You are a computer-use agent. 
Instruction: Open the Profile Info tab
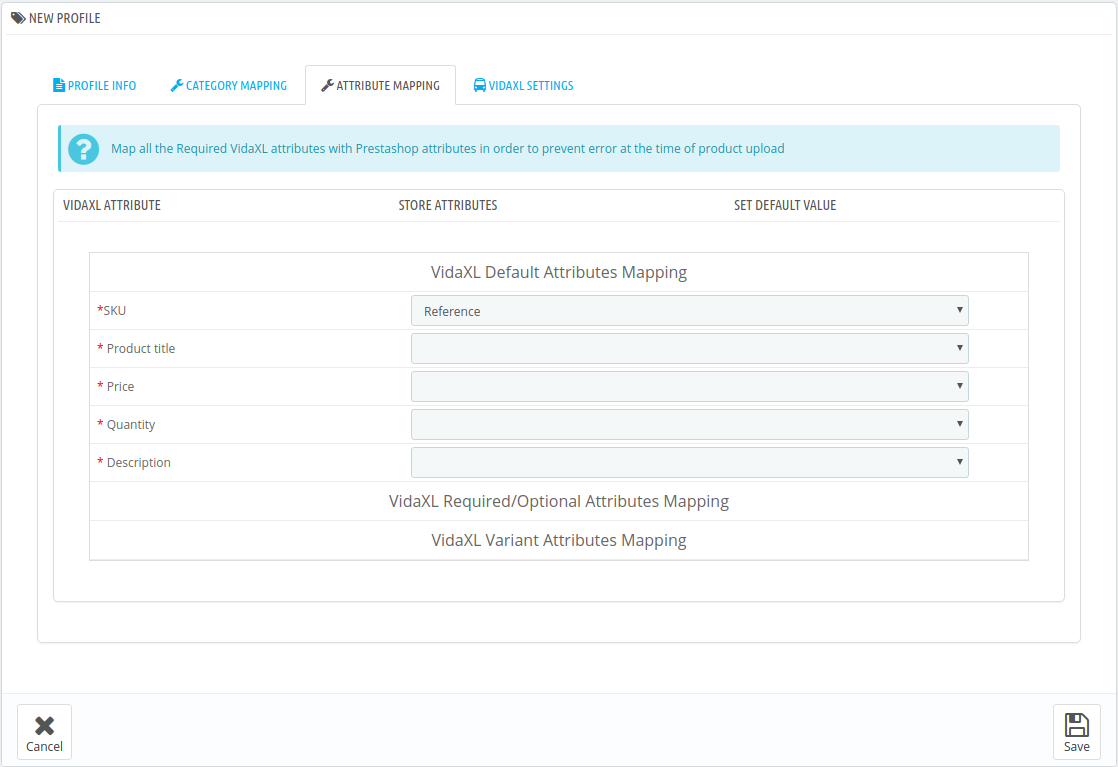click(x=95, y=86)
